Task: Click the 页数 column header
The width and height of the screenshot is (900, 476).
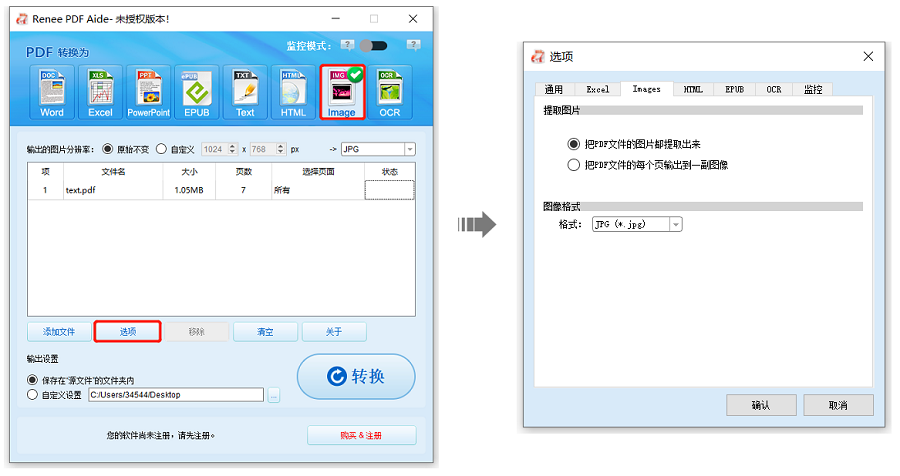Action: pyautogui.click(x=243, y=172)
